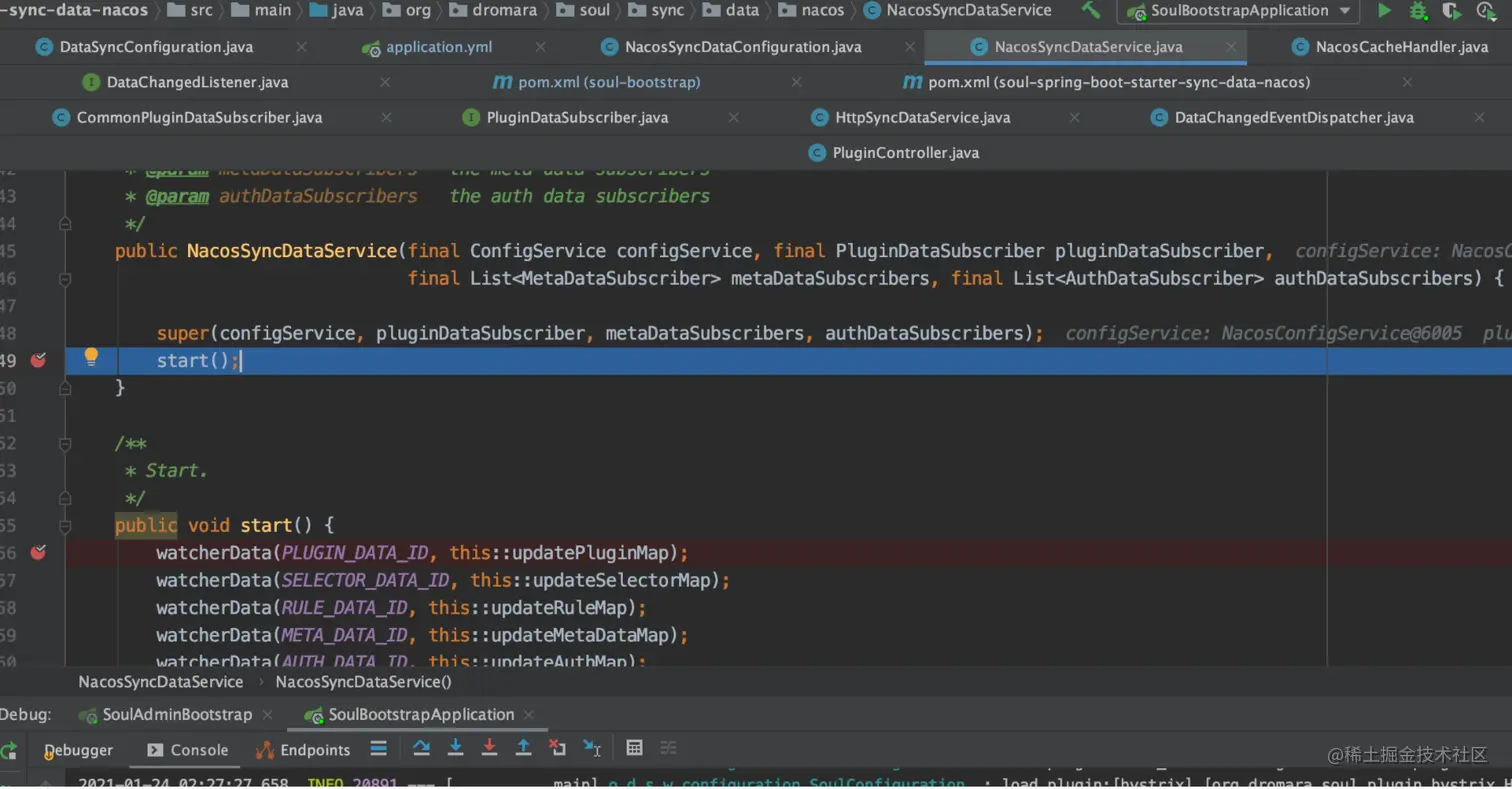
Task: Click the Step Over debugger icon
Action: (421, 748)
